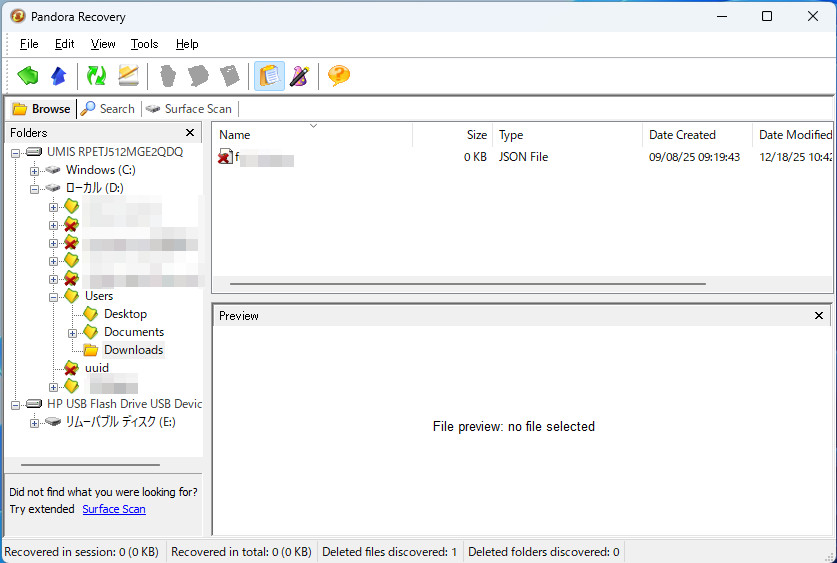Click the green Back arrow toolbar icon
Viewport: 837px width, 563px height.
(x=28, y=76)
